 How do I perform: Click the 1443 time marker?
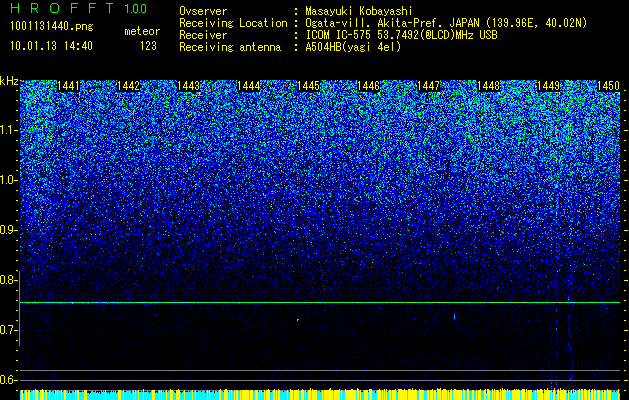(189, 86)
